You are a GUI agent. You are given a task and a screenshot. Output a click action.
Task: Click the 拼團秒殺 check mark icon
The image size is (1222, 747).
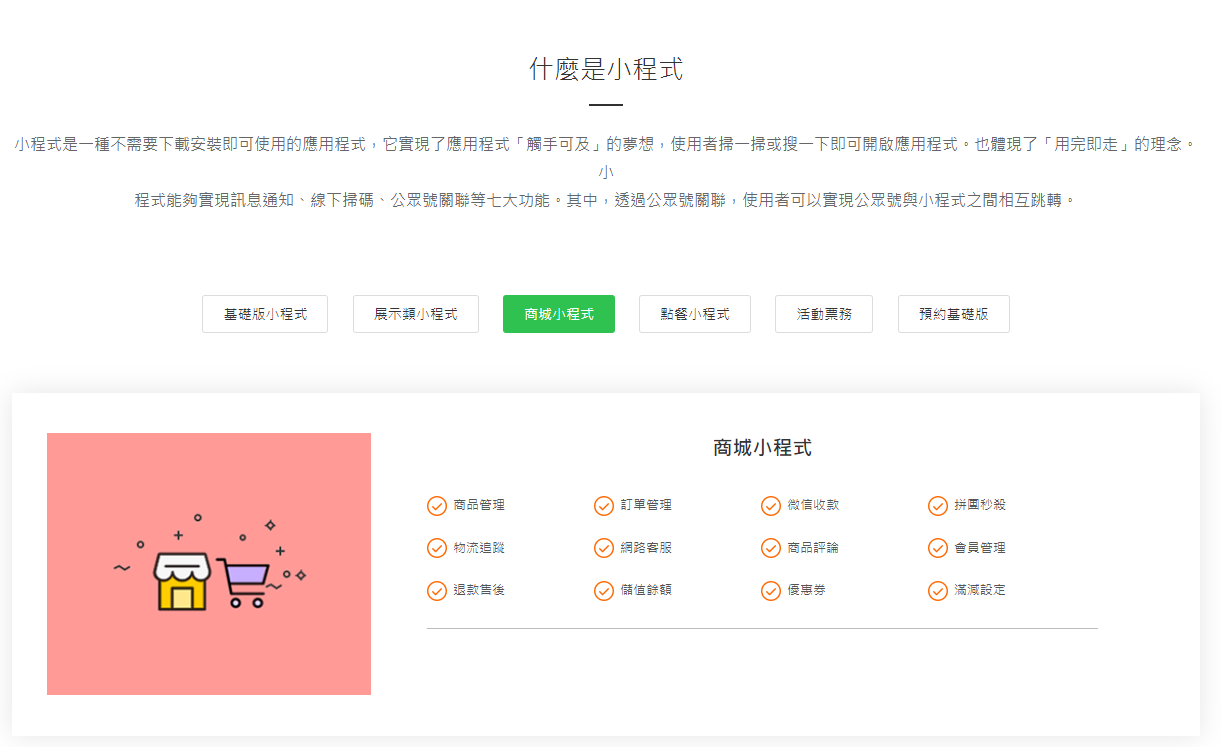point(936,506)
